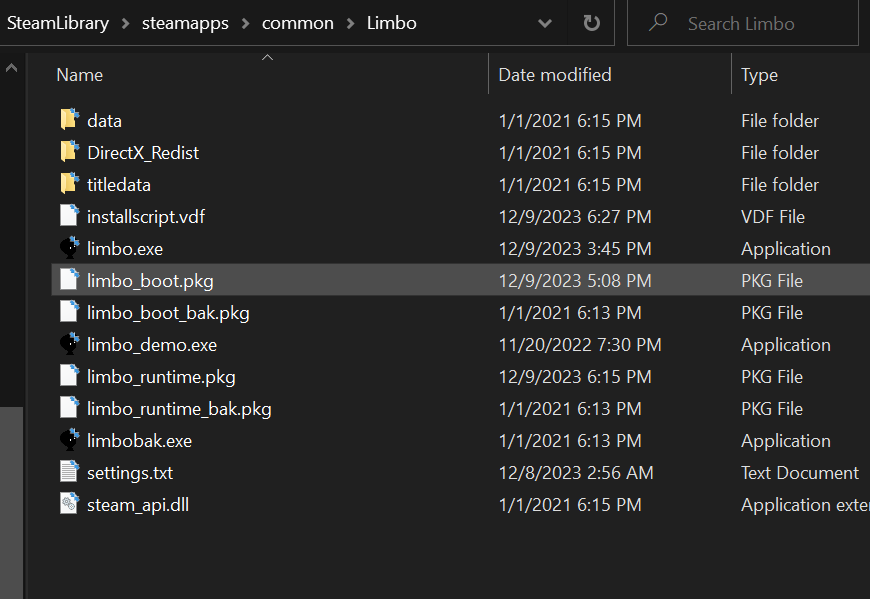Click the installscript.vdf file icon
The height and width of the screenshot is (599, 870).
(69, 217)
